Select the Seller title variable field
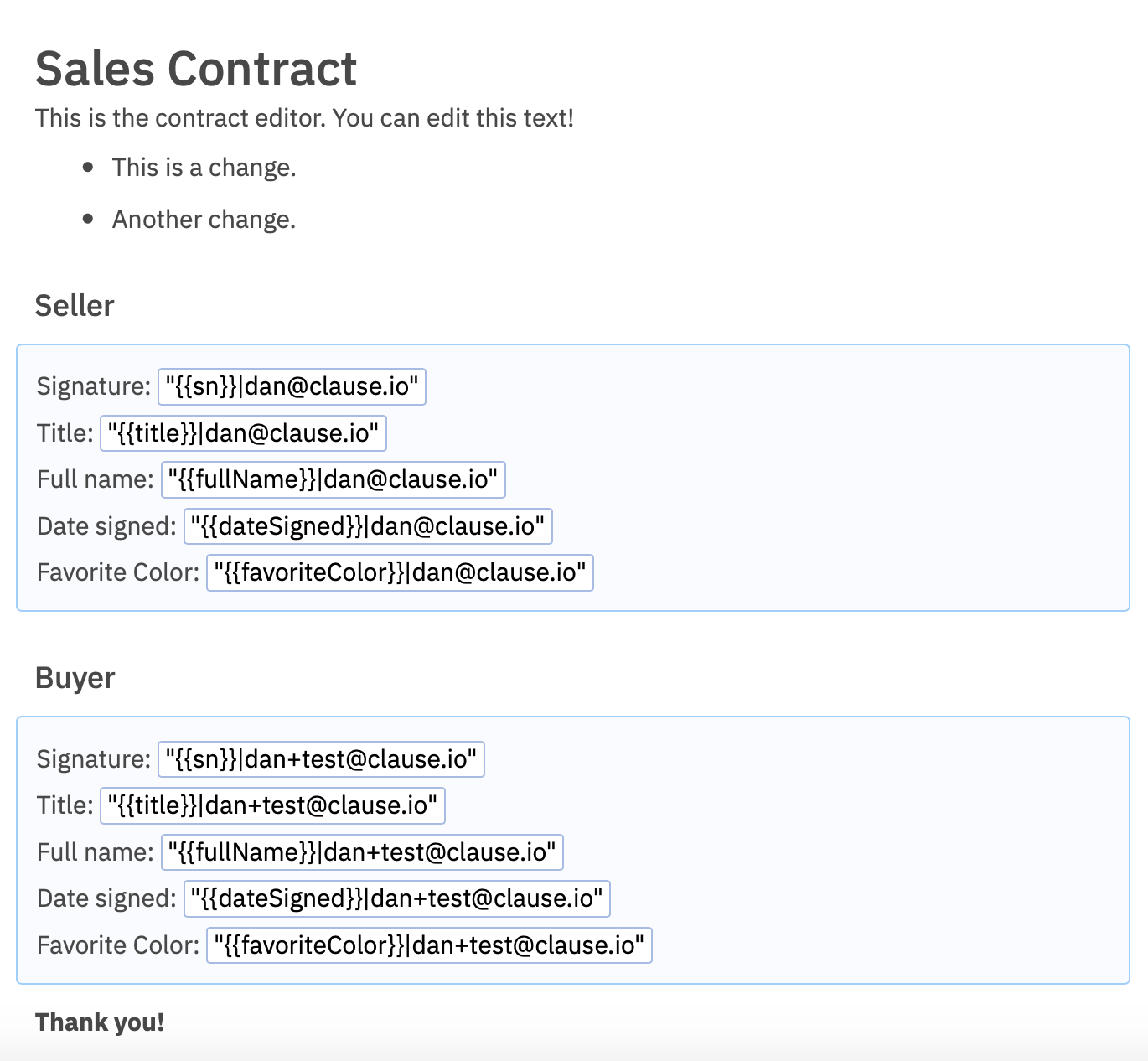This screenshot has height=1061, width=1148. [243, 433]
